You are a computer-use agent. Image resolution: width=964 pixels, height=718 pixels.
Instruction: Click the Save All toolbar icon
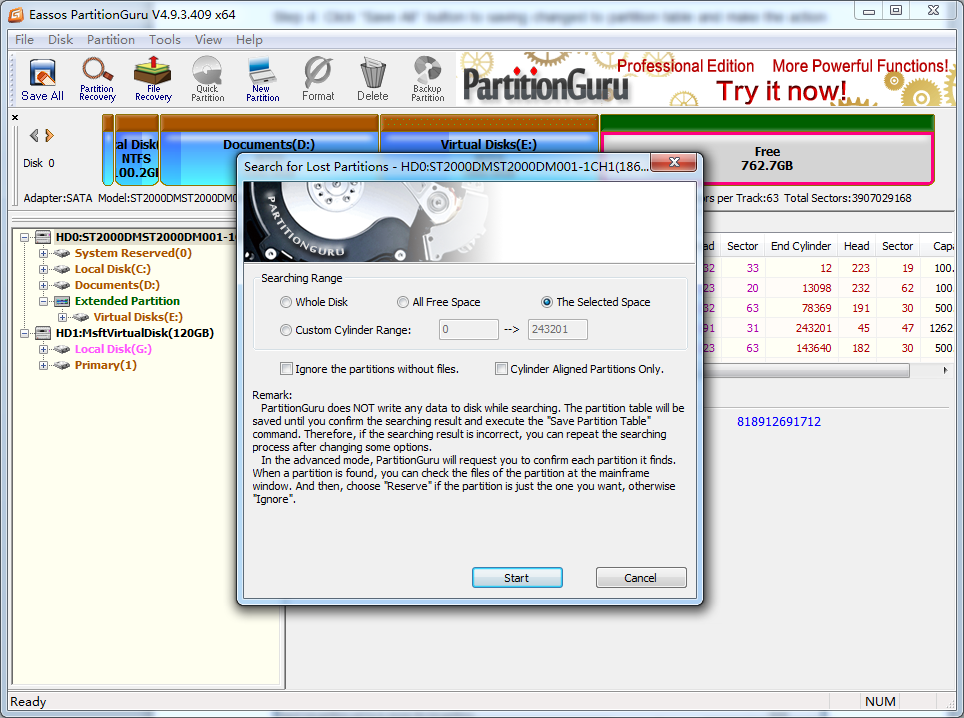[x=42, y=80]
